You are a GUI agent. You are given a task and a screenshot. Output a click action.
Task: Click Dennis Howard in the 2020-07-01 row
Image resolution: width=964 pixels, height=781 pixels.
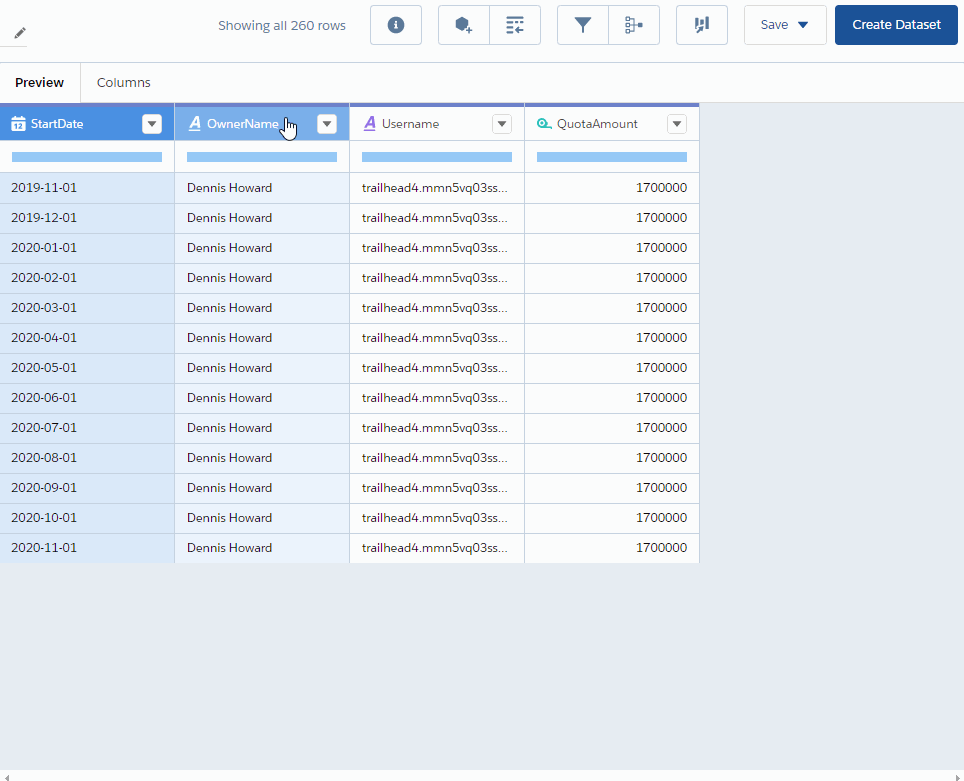click(262, 427)
